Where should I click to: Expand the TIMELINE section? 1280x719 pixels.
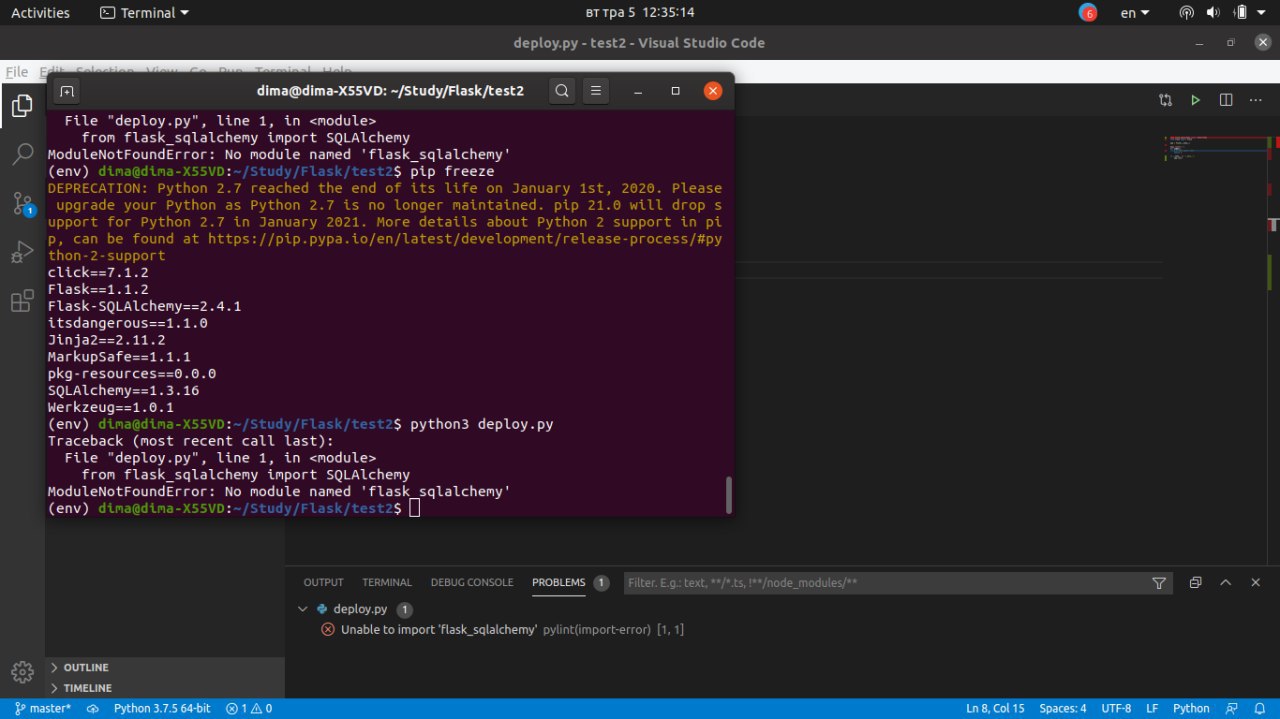coord(88,688)
